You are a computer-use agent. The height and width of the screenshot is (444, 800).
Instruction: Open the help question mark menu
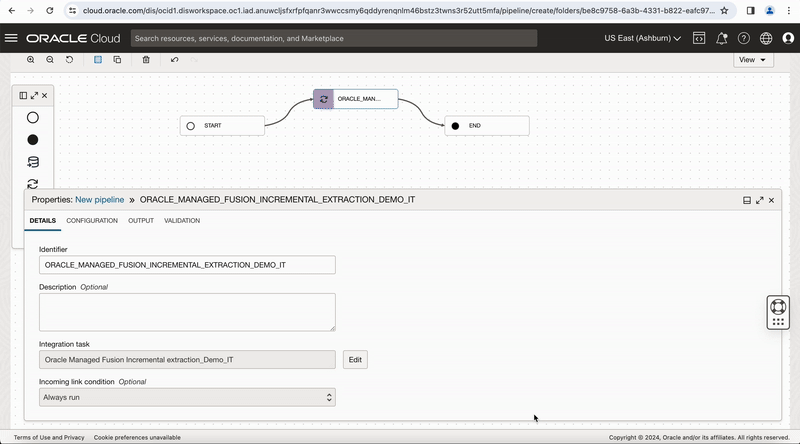point(744,38)
